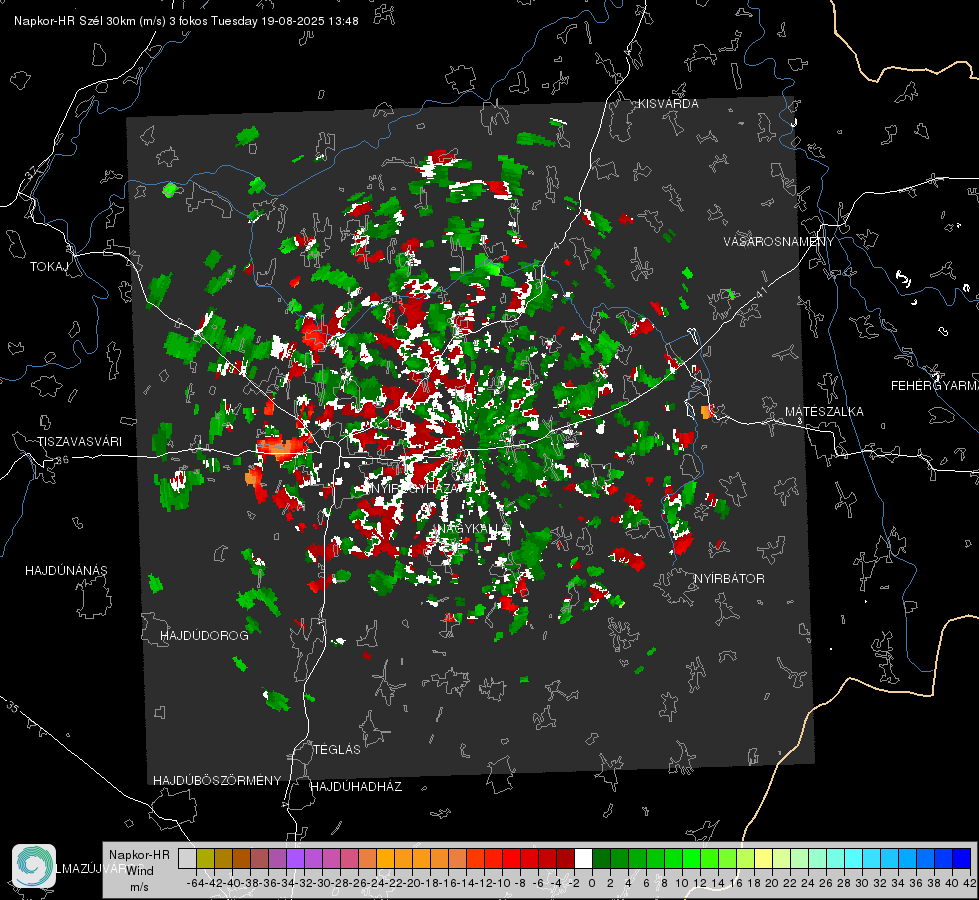Click road number 41 label
Image resolution: width=979 pixels, height=900 pixels.
(x=760, y=292)
